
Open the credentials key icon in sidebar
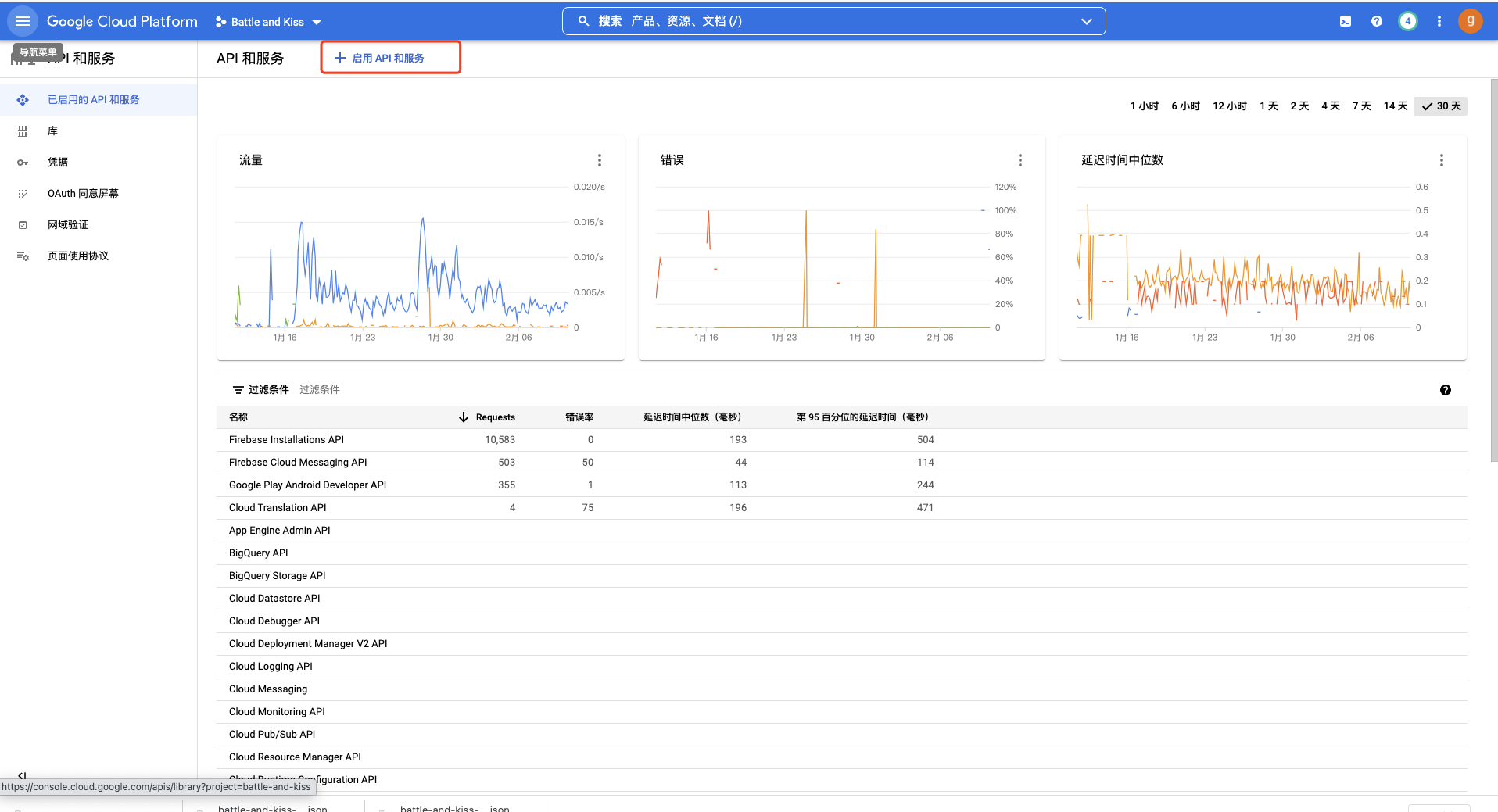pos(23,162)
